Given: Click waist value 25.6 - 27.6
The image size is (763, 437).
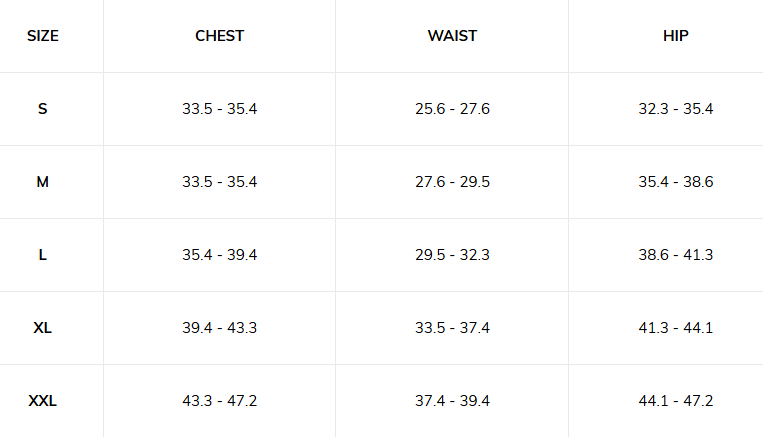Looking at the screenshot, I should point(452,109).
